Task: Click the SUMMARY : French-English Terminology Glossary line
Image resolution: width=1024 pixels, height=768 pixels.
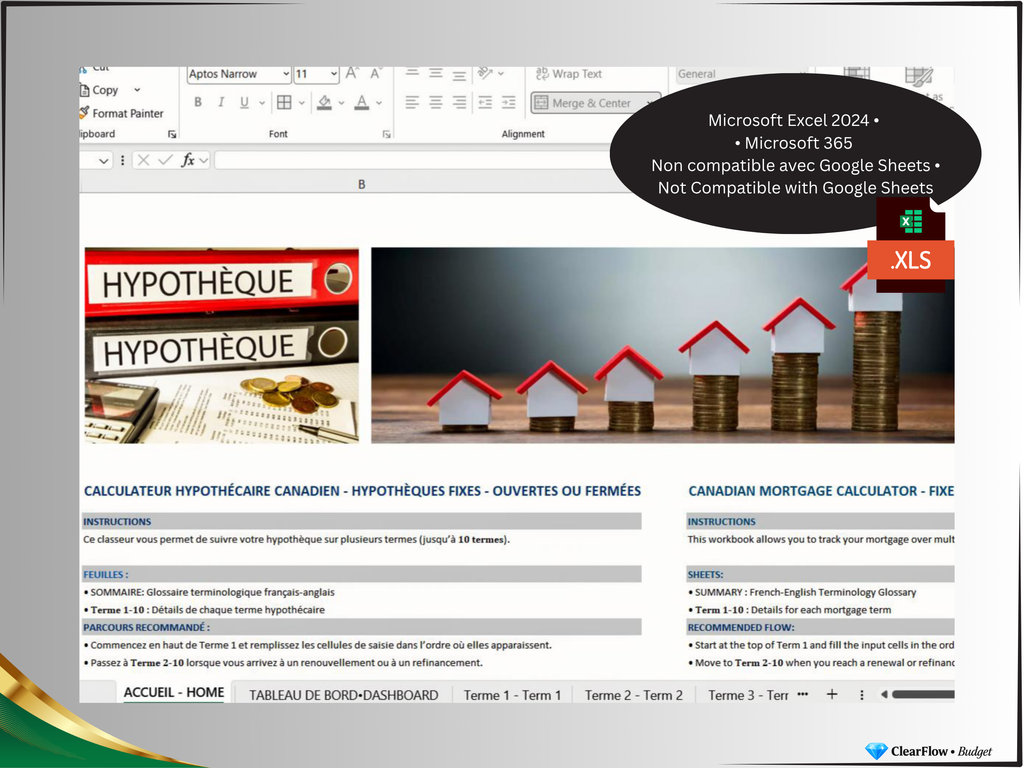Action: pyautogui.click(x=802, y=592)
